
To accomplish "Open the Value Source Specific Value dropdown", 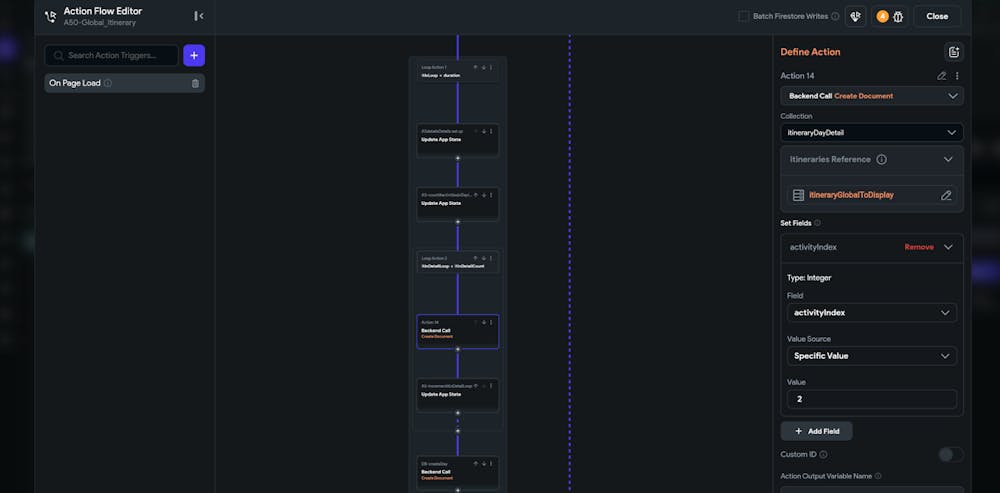I will (x=872, y=356).
